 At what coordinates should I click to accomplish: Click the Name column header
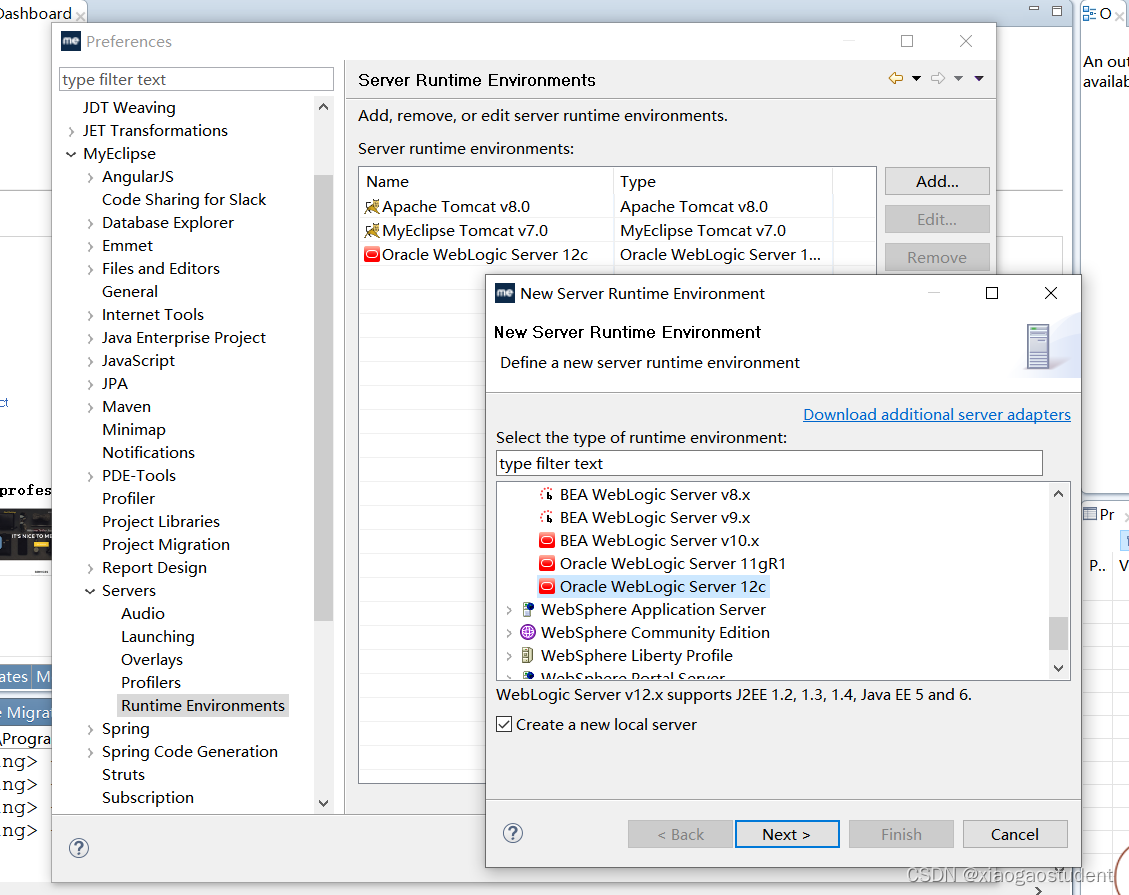click(487, 181)
